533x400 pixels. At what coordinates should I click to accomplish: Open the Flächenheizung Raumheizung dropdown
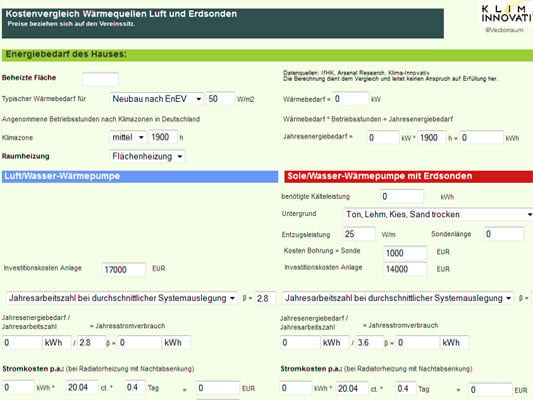pyautogui.click(x=147, y=156)
